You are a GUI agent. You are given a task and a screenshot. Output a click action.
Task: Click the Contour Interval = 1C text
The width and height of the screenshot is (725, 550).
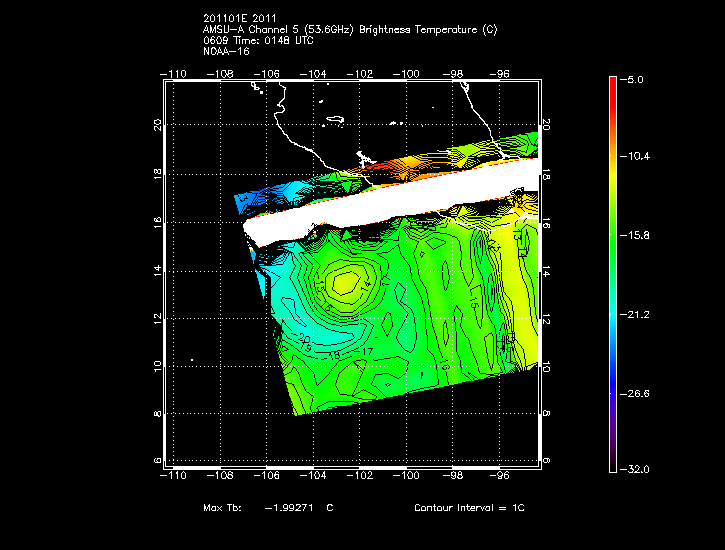(469, 508)
